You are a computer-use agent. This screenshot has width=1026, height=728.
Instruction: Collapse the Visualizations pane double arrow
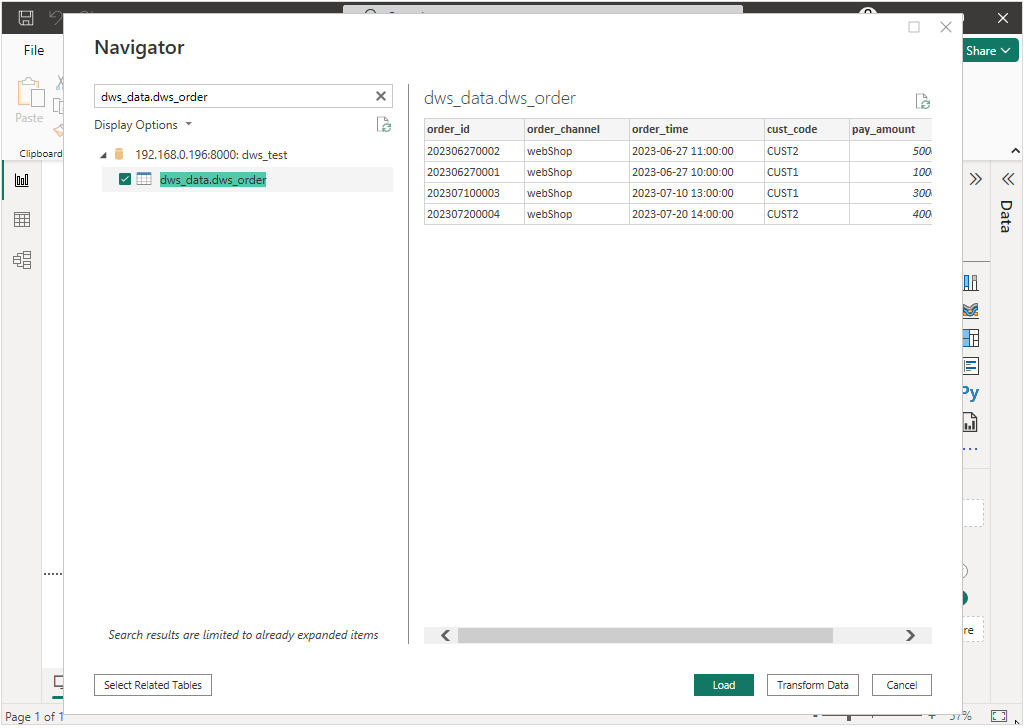[x=976, y=179]
